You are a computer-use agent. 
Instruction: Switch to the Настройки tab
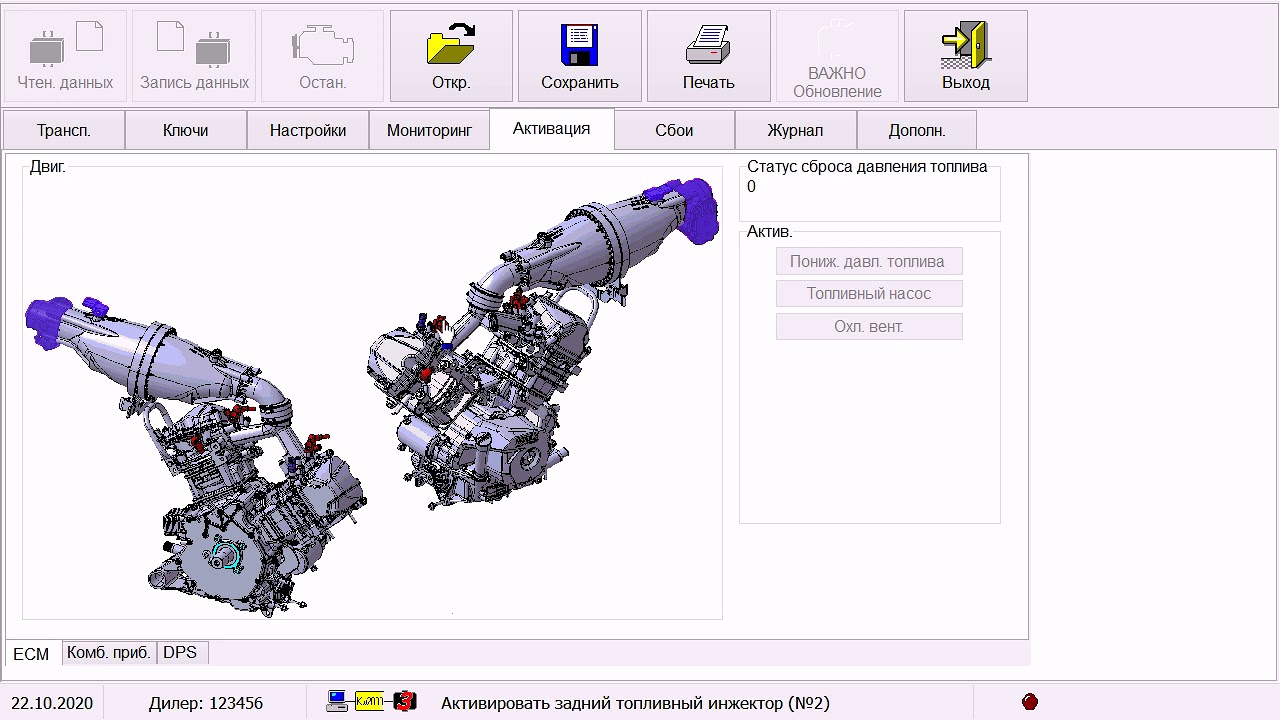click(308, 130)
